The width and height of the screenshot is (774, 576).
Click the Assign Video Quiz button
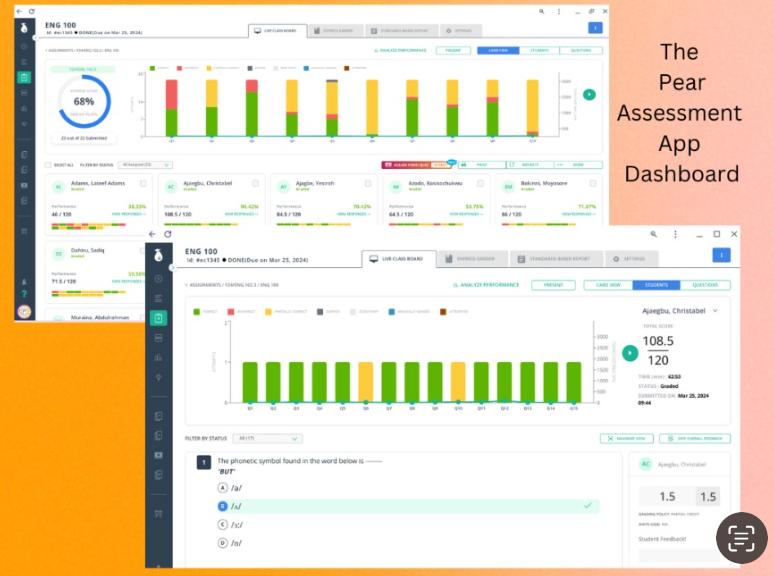click(x=417, y=165)
